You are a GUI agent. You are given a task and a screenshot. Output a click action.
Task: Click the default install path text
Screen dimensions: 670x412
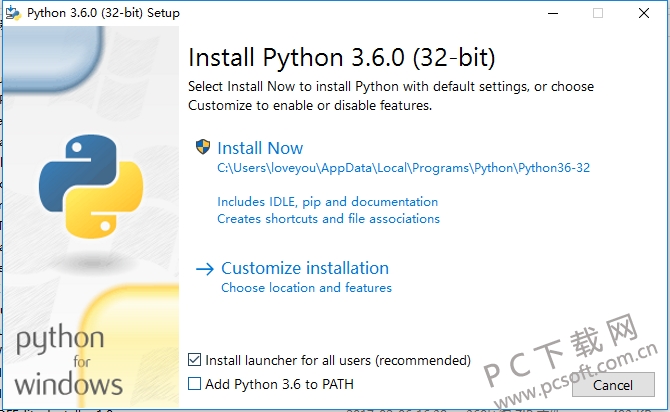tap(403, 168)
